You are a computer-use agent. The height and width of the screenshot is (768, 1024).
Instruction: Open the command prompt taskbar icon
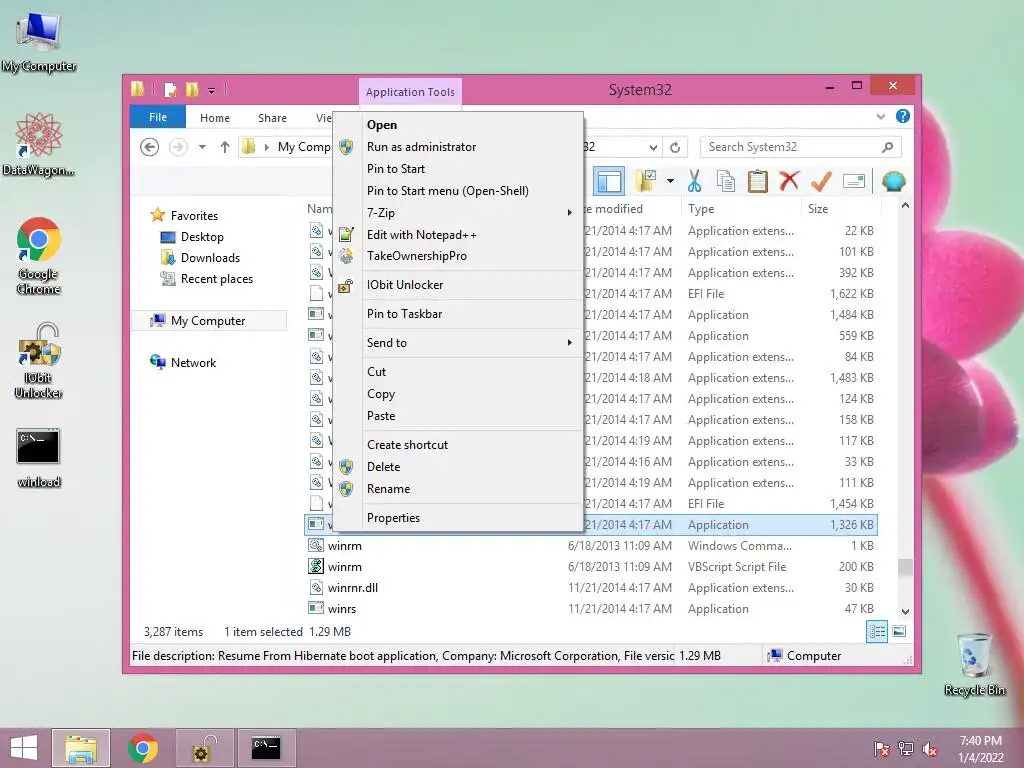(x=266, y=748)
